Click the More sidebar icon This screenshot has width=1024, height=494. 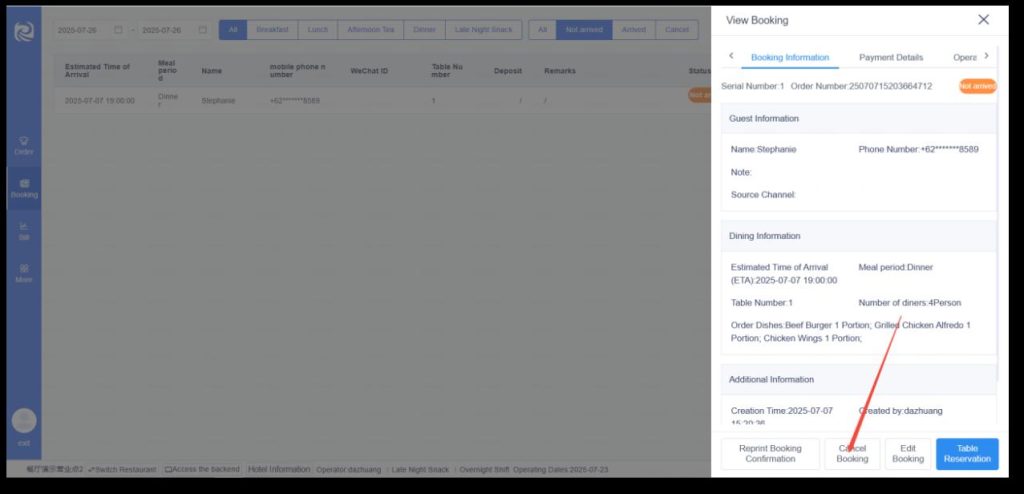click(24, 273)
